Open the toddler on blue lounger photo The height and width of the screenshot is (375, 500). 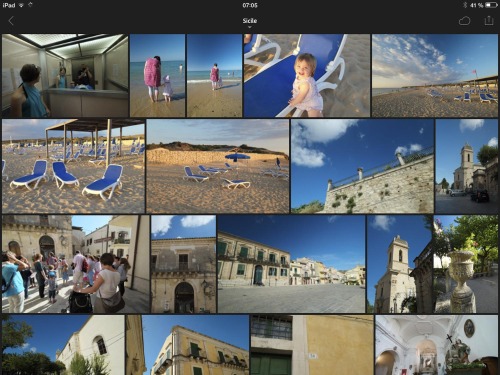307,76
